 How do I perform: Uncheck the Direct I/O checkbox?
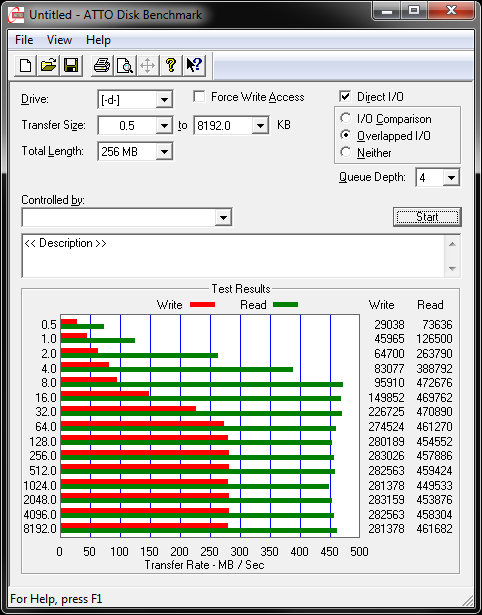pyautogui.click(x=345, y=96)
